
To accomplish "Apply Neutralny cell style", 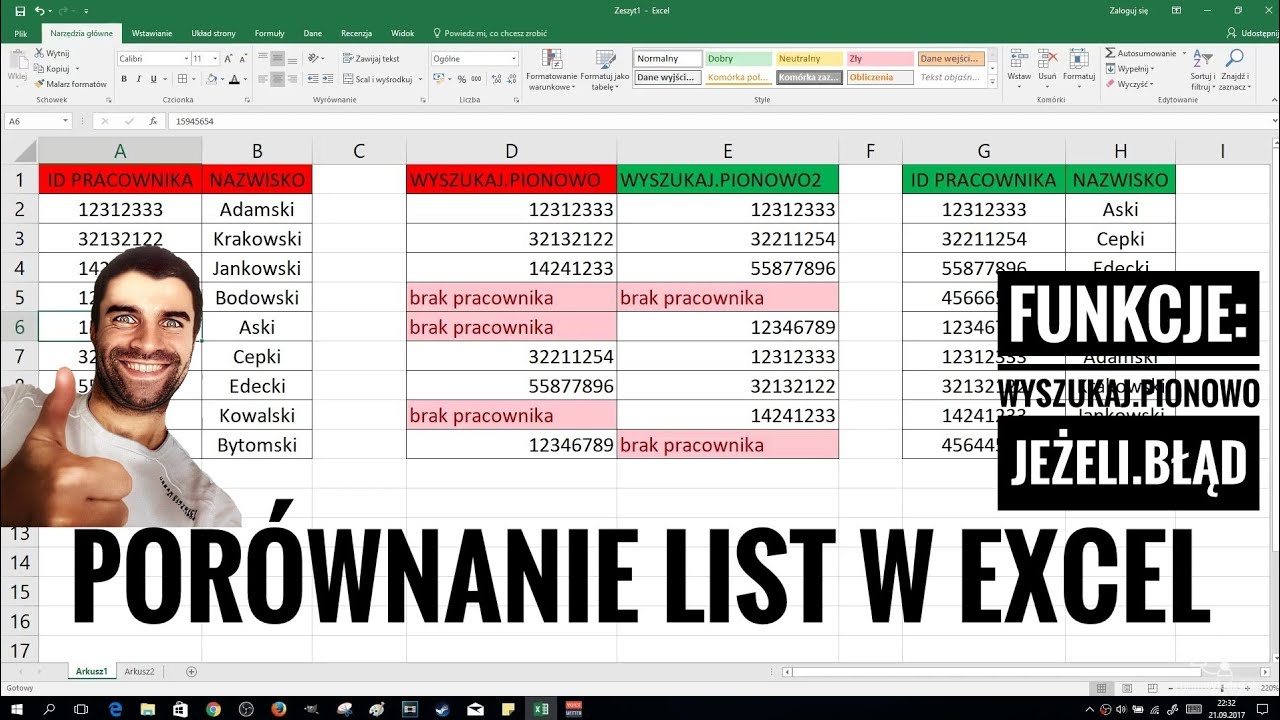I will pos(809,59).
